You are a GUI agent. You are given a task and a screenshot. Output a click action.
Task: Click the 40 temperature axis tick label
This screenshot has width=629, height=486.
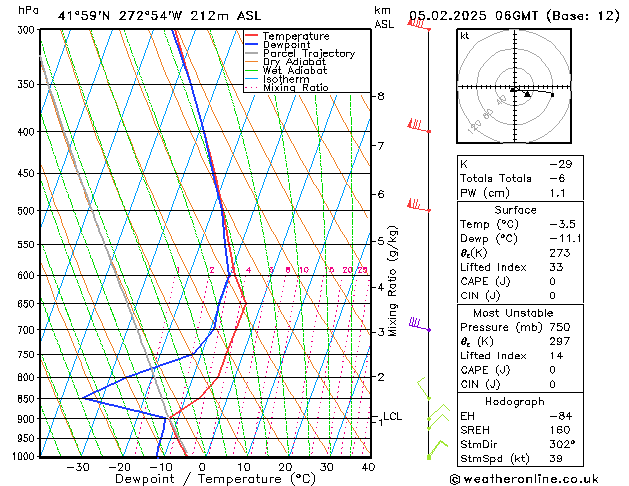click(x=368, y=467)
